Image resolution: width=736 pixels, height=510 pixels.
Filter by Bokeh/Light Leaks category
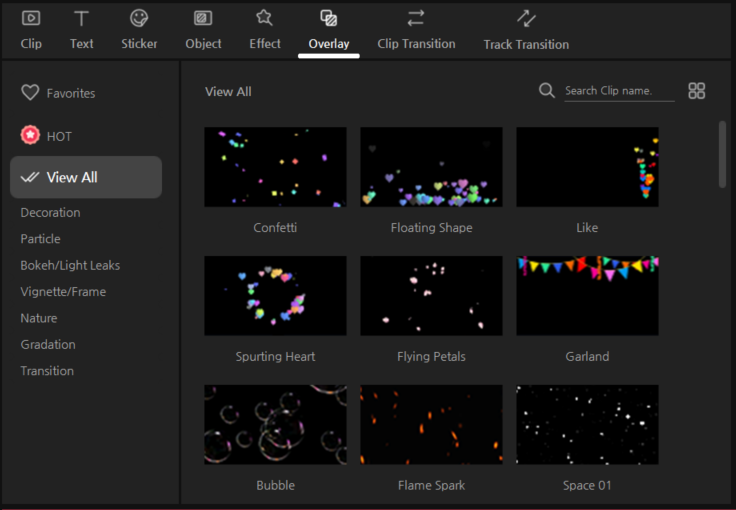70,265
